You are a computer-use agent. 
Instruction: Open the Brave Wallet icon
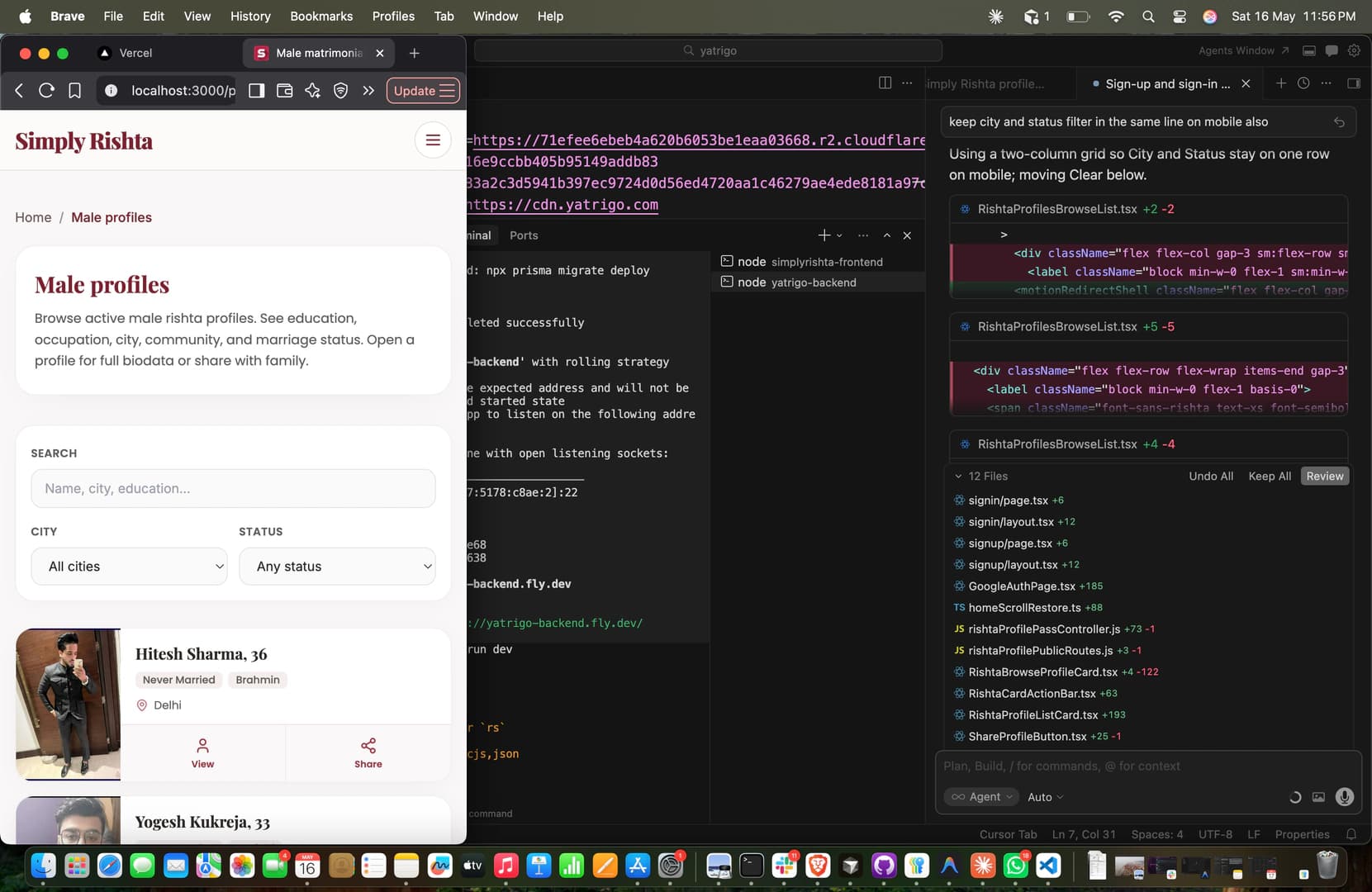285,91
